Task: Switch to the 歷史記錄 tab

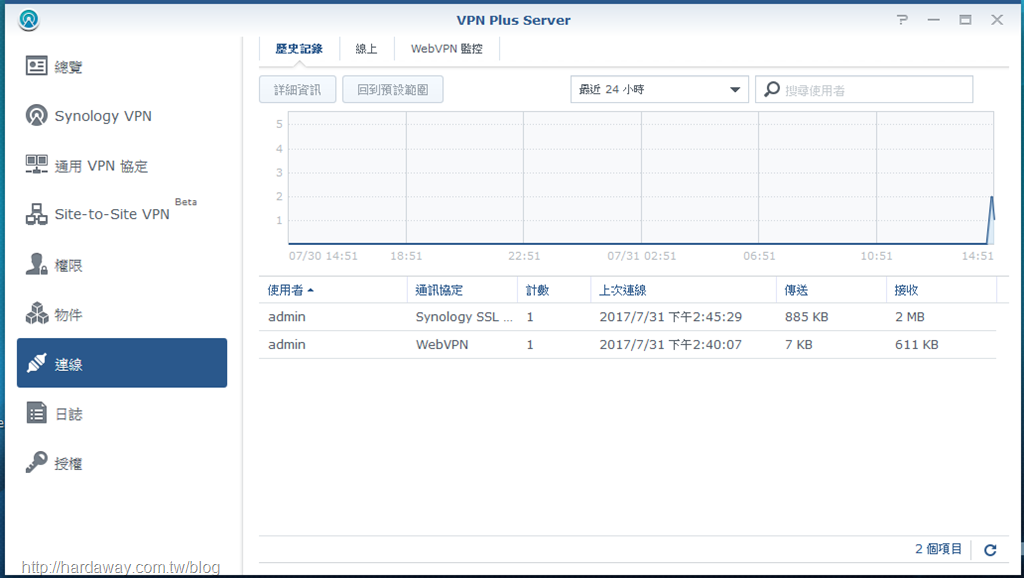Action: 299,49
